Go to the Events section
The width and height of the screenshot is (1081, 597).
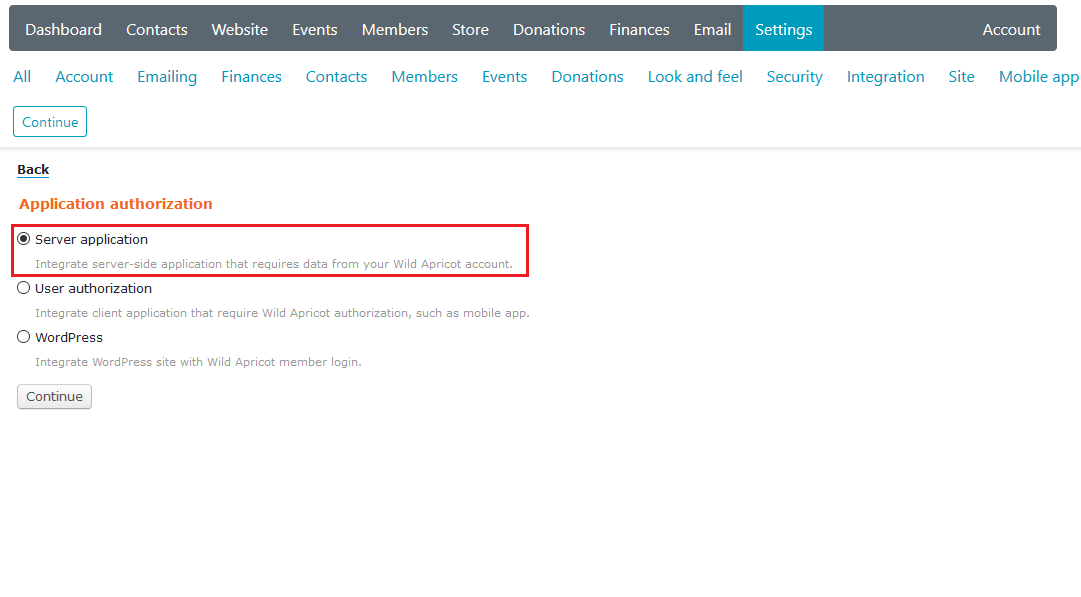[314, 28]
